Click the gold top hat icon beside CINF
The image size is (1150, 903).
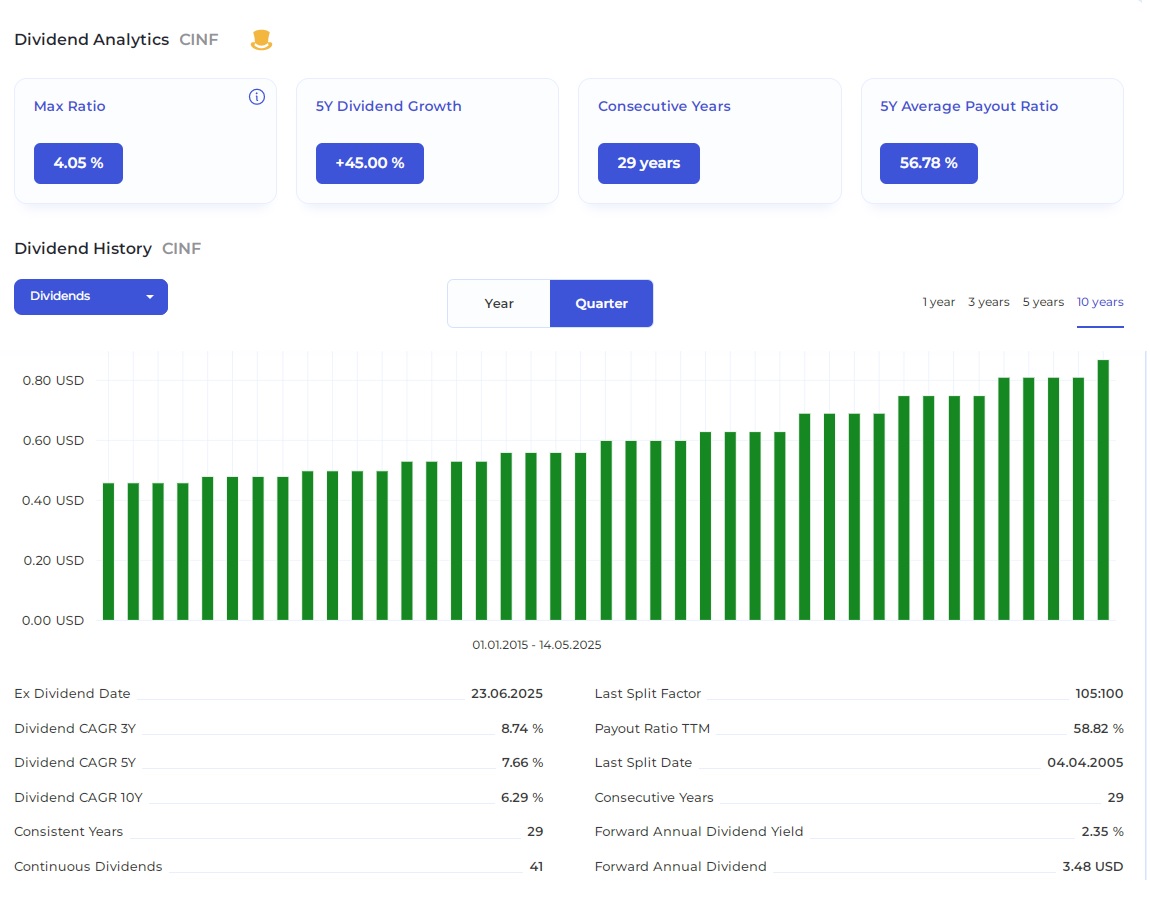tap(261, 40)
